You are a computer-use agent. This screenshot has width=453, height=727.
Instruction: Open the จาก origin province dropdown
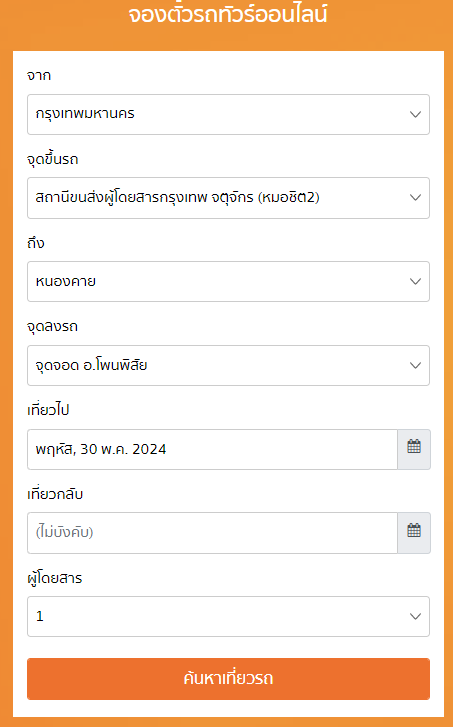(228, 115)
